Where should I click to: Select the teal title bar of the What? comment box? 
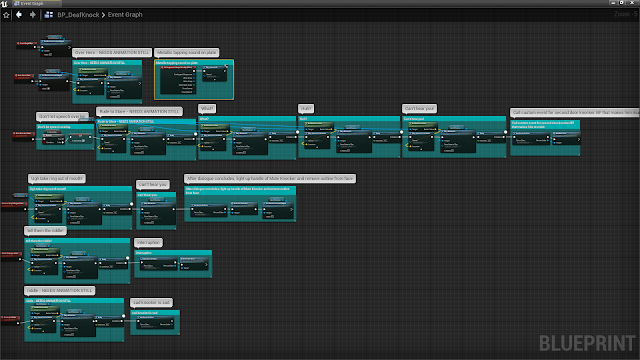[247, 119]
